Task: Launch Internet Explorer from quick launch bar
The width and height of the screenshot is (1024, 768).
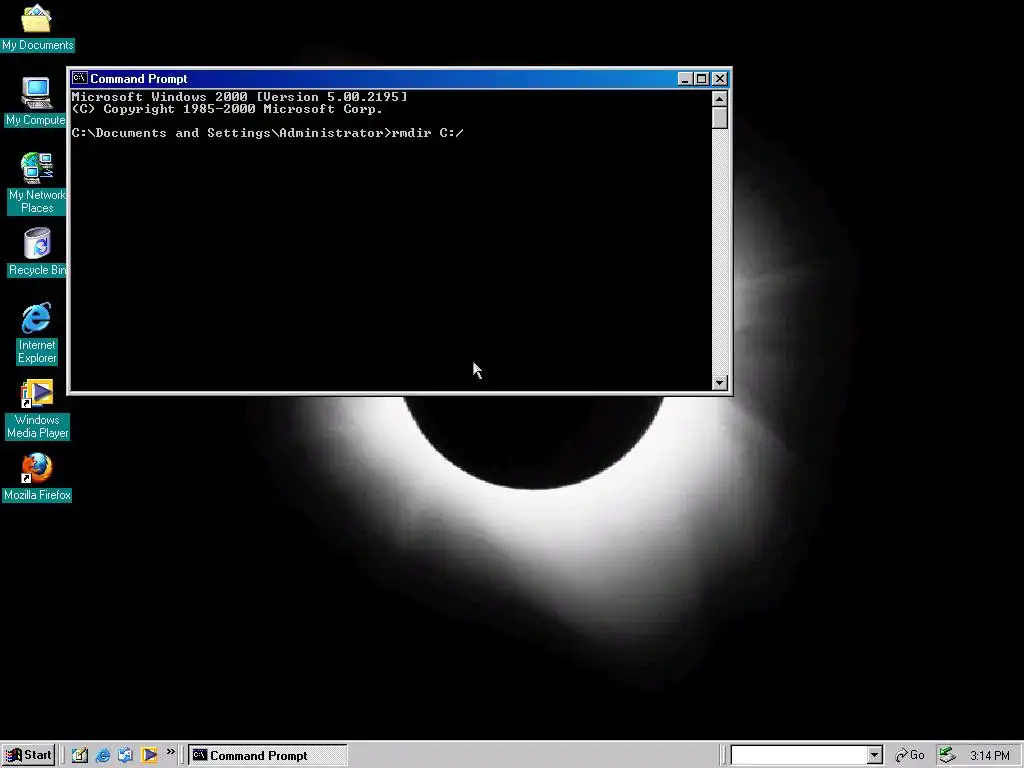Action: pos(103,755)
